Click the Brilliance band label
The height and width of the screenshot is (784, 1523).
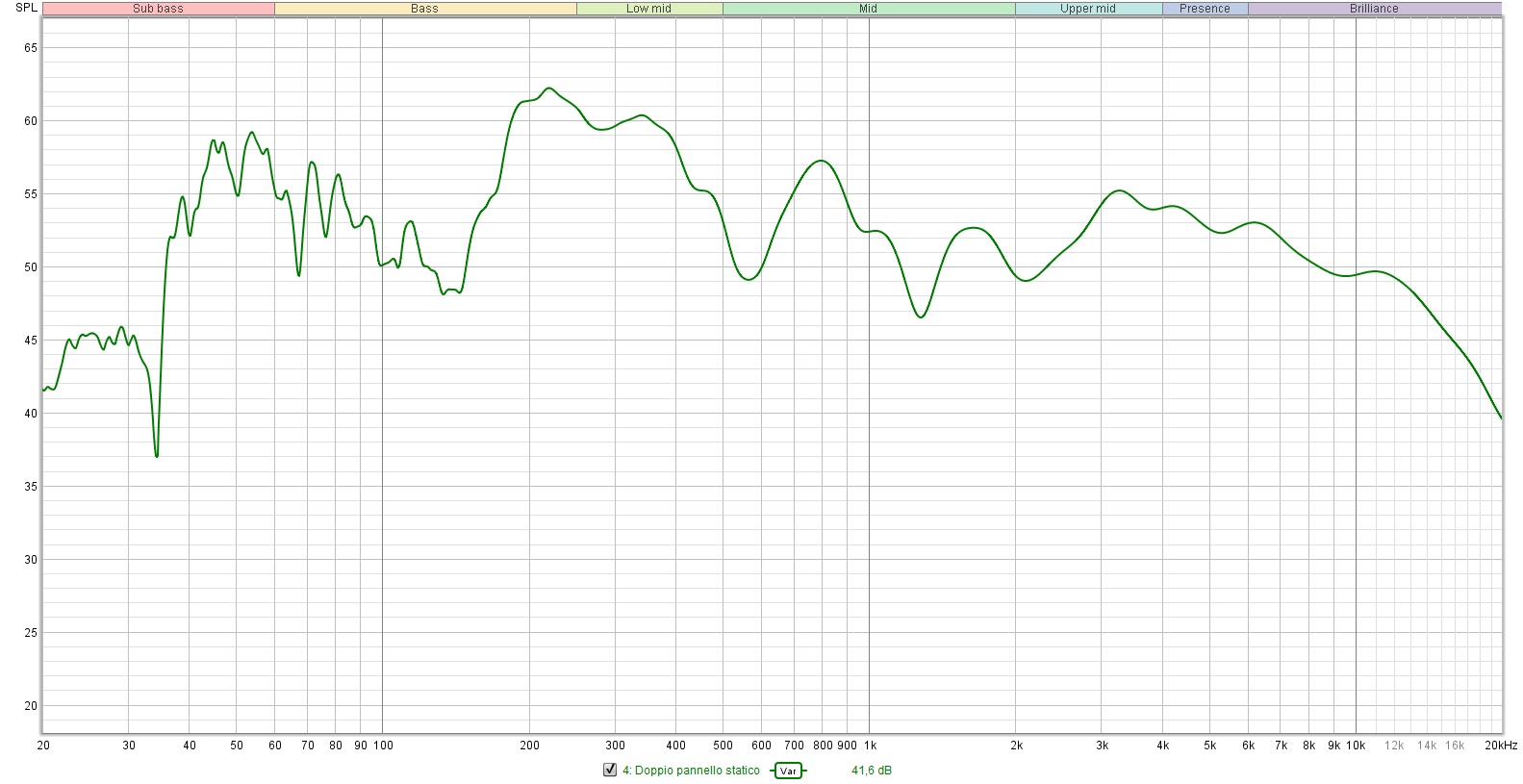click(x=1374, y=9)
